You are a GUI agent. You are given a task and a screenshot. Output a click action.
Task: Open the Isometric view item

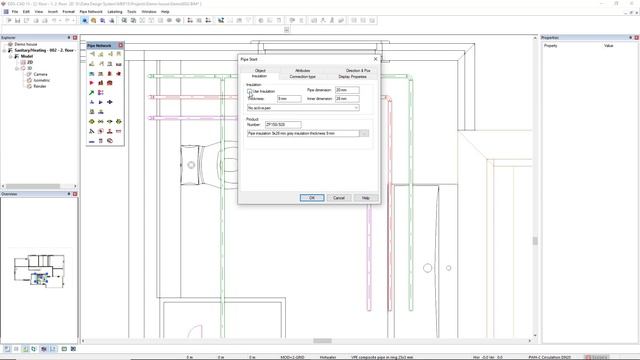(42, 80)
